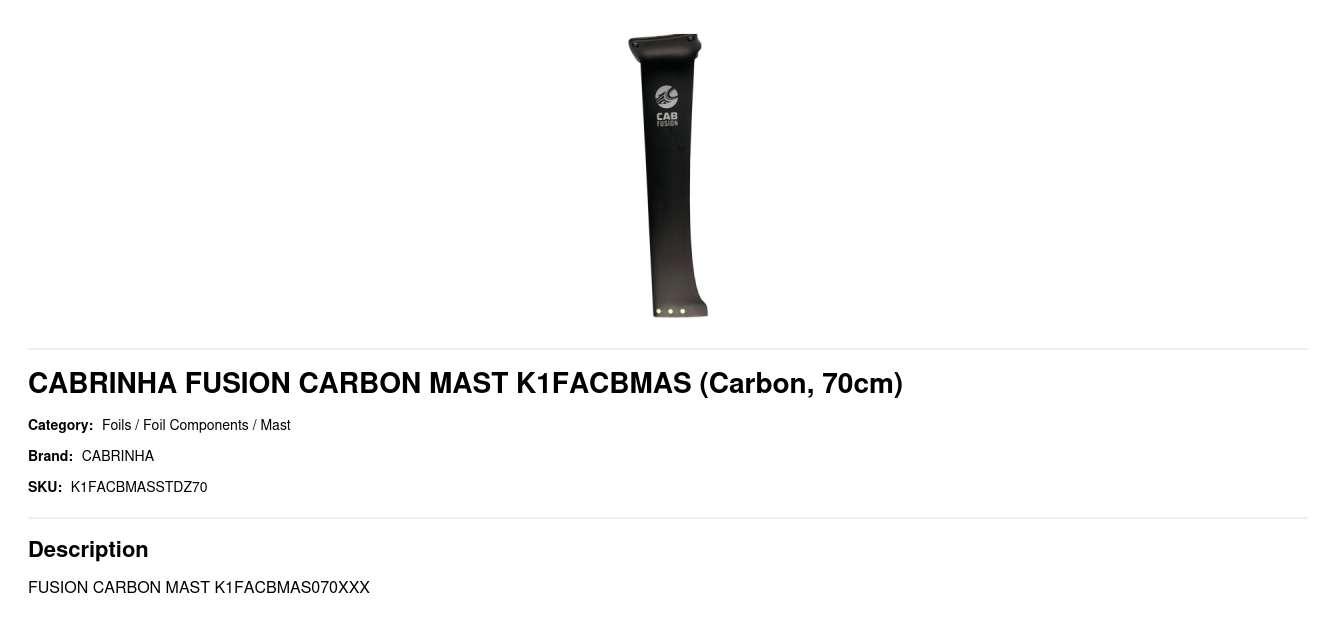Click the divider line above the Description section

pos(668,518)
